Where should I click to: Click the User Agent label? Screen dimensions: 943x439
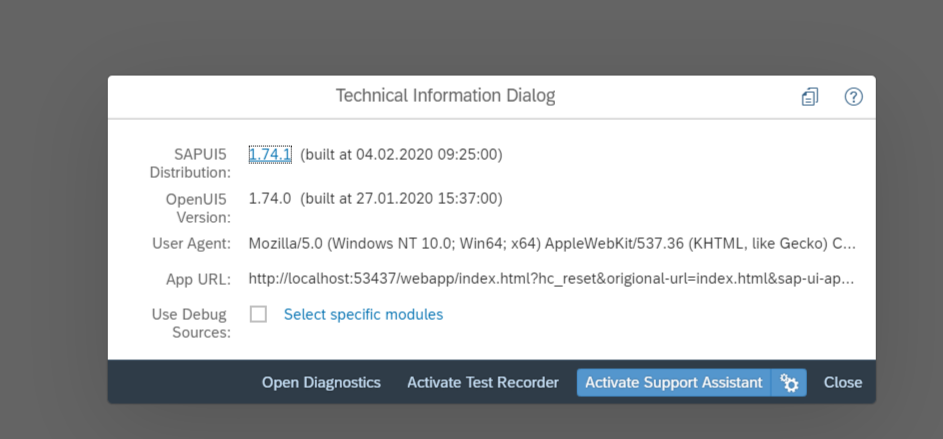coord(191,244)
